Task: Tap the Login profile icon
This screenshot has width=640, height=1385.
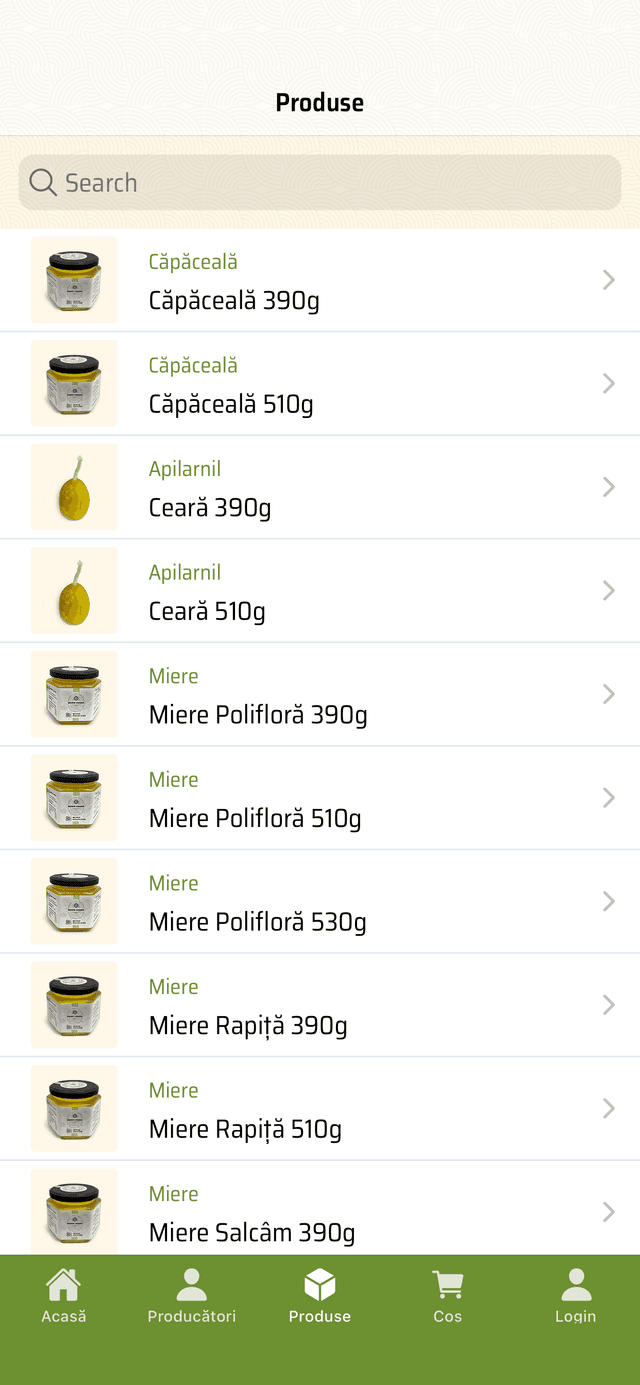Action: pyautogui.click(x=576, y=1285)
